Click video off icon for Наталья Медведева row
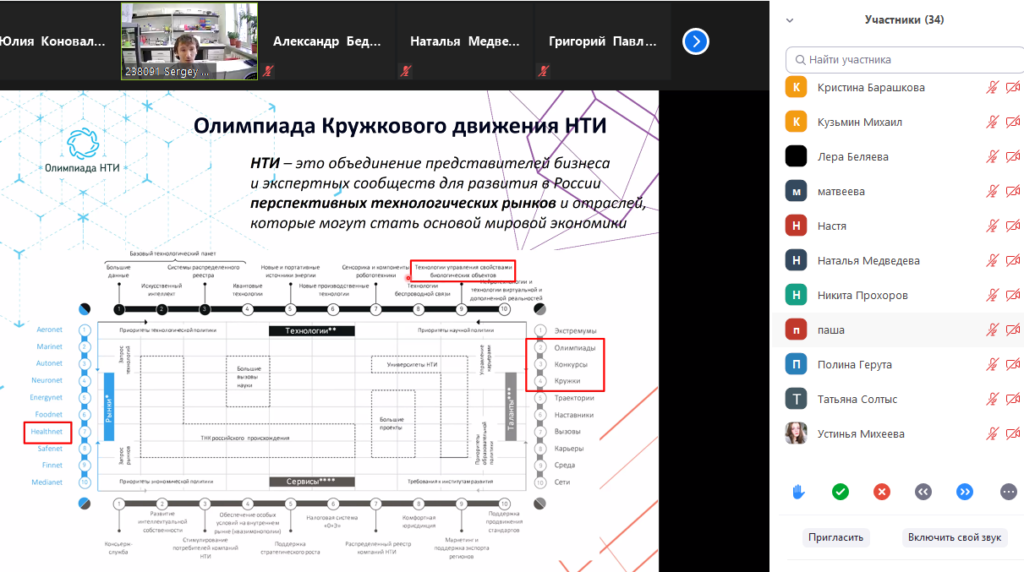This screenshot has height=572, width=1024. click(1013, 261)
